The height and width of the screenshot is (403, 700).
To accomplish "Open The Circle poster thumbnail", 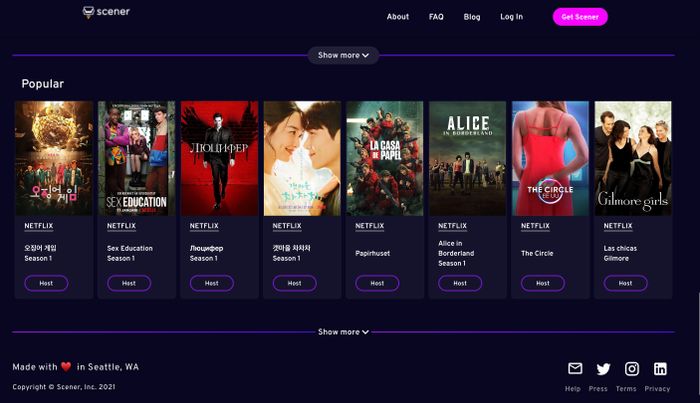I will tap(550, 158).
